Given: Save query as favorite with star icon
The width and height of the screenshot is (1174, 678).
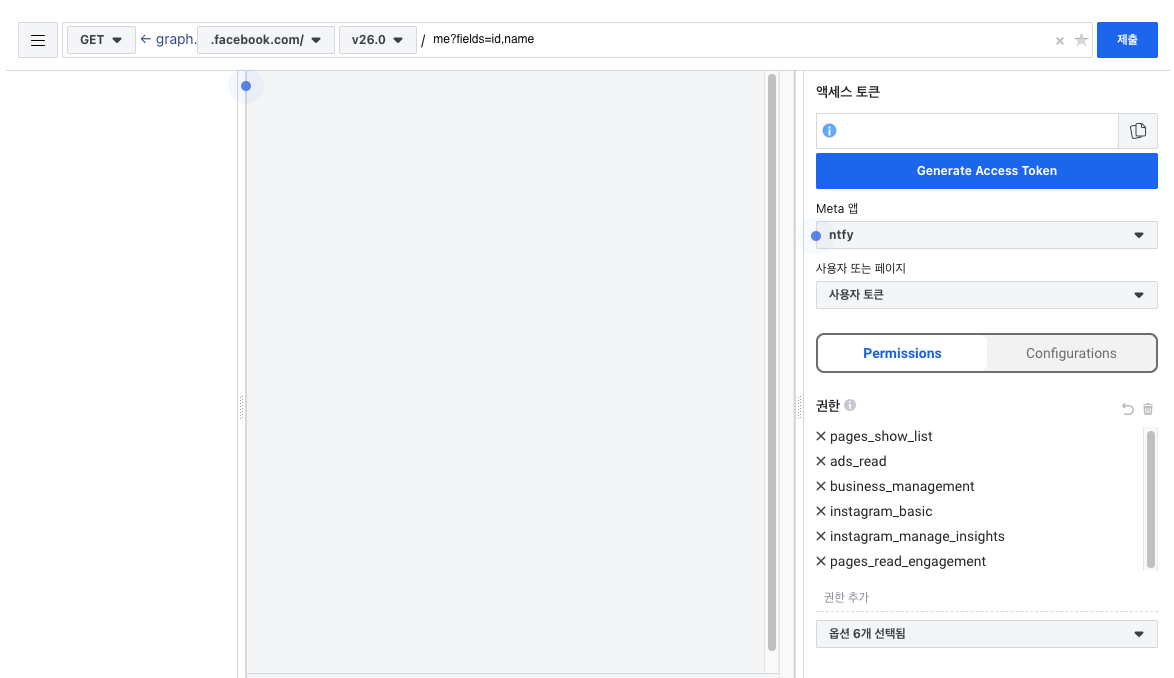Looking at the screenshot, I should (1081, 40).
